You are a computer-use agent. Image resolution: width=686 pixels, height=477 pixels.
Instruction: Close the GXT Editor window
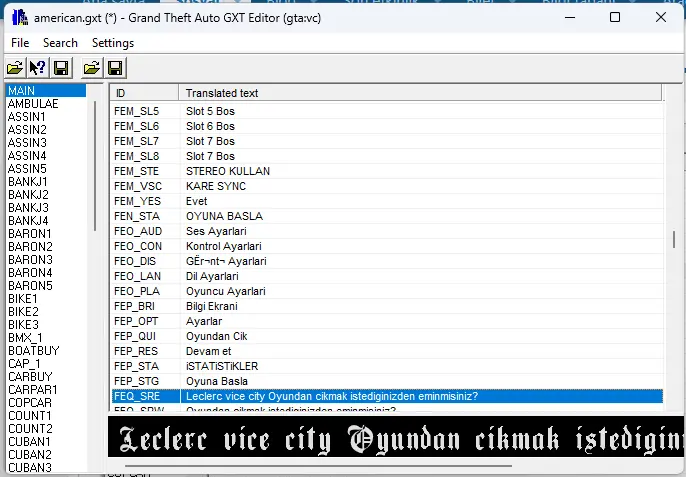(661, 18)
